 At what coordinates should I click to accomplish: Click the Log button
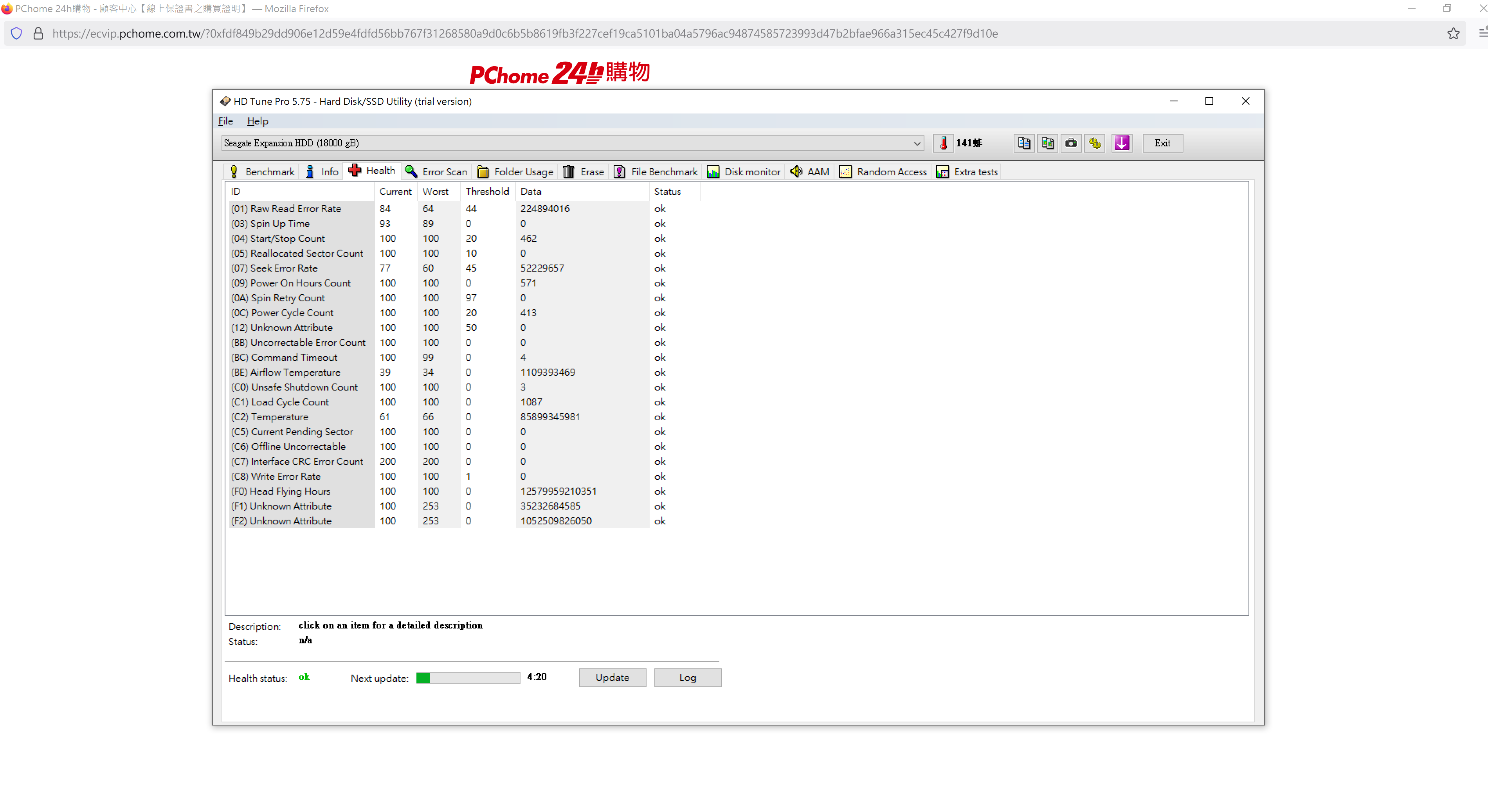click(x=687, y=677)
